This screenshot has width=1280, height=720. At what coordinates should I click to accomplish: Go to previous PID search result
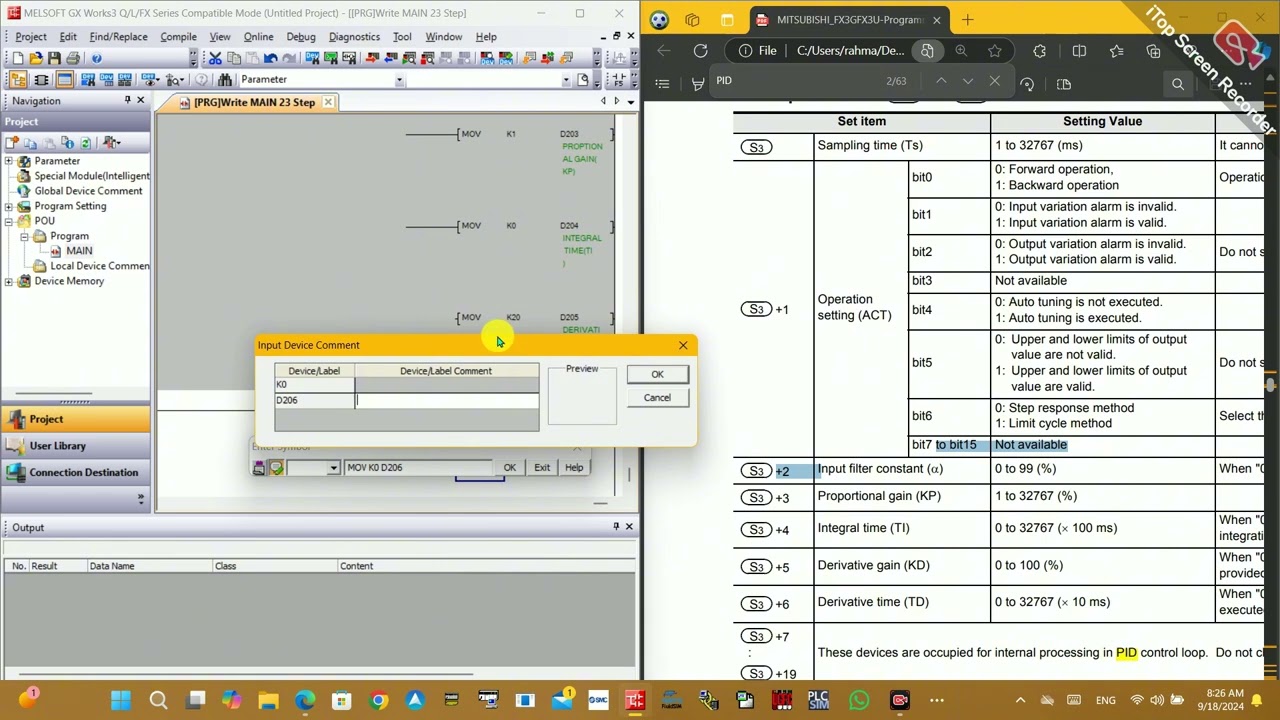[x=941, y=81]
